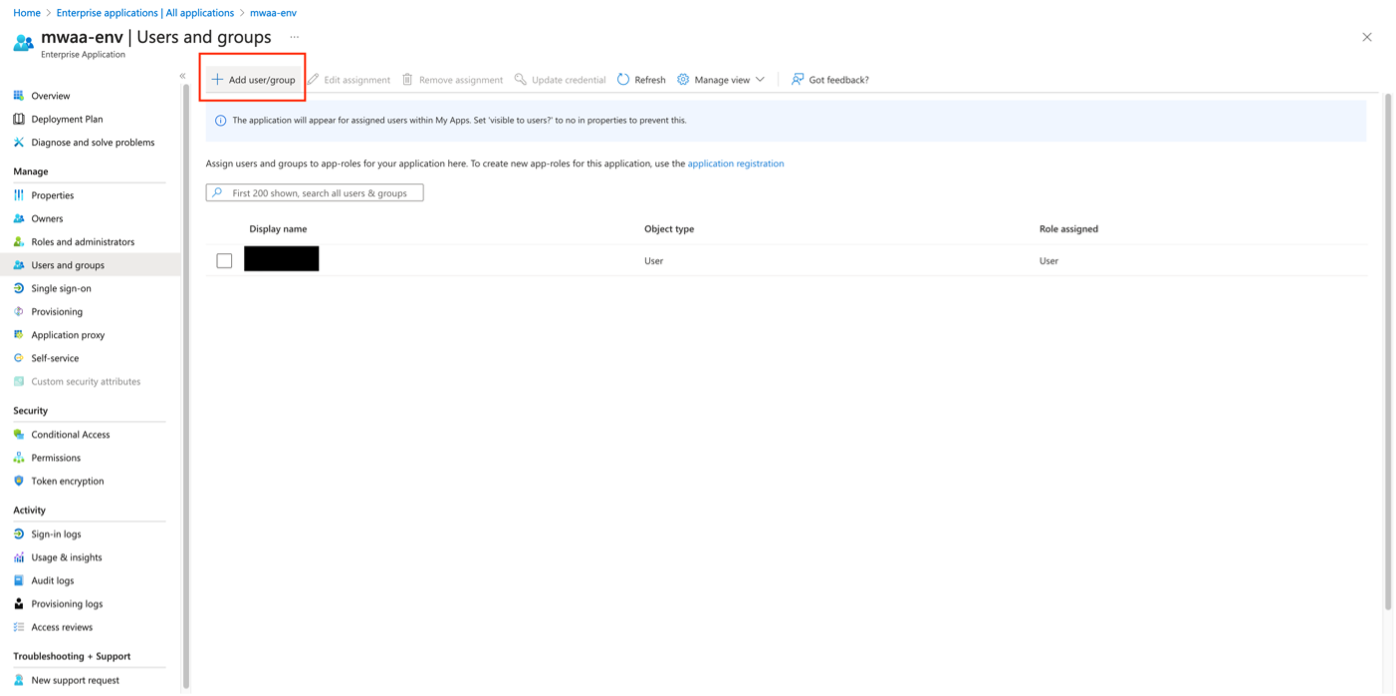Viewport: 1396px width, 696px height.
Task: Click the main content vertical scrollbar
Action: [1388, 350]
